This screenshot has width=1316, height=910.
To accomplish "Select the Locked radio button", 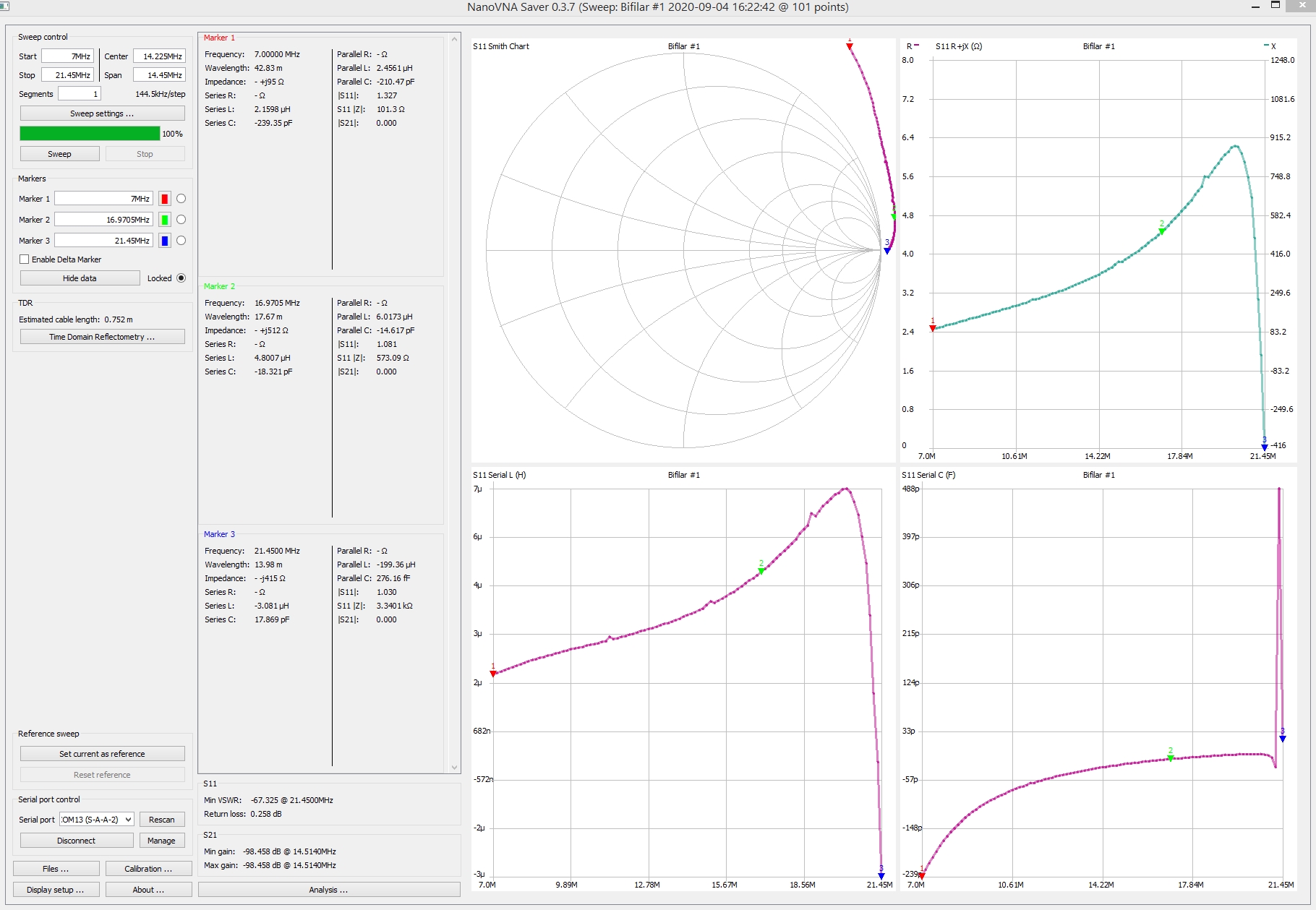I will (181, 278).
